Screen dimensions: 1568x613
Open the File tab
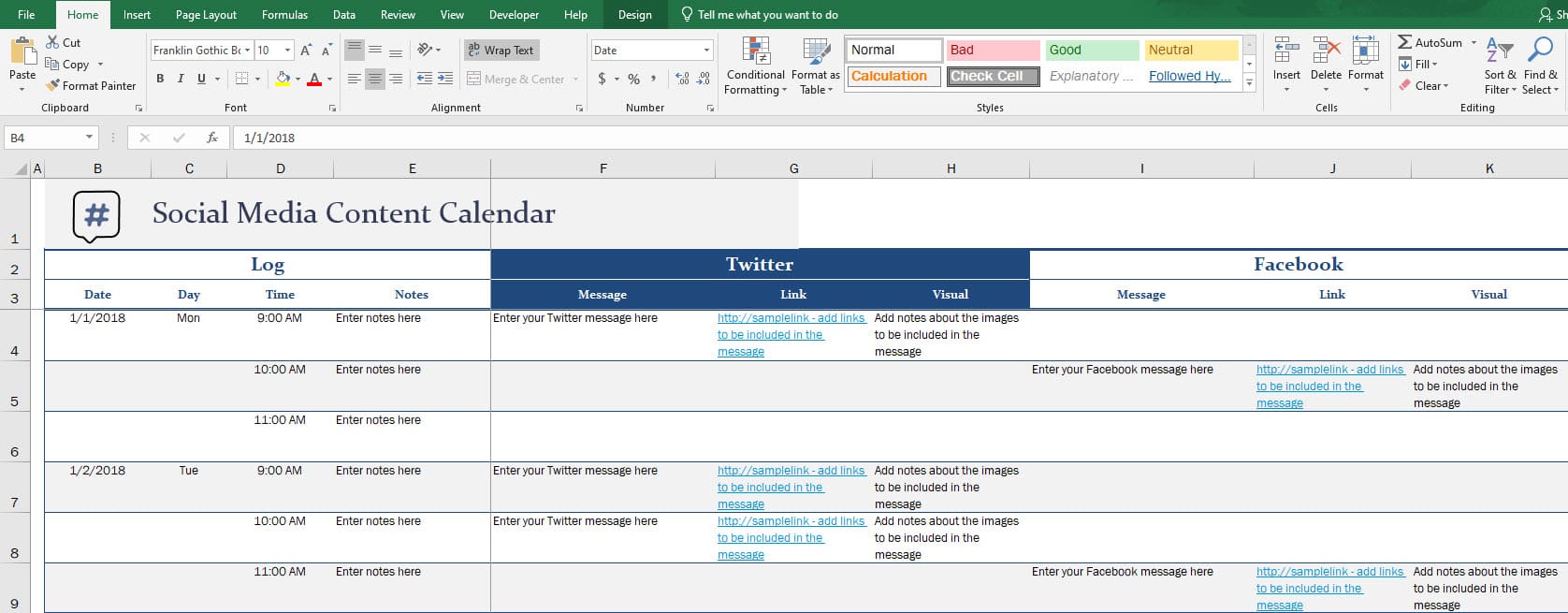[x=26, y=14]
